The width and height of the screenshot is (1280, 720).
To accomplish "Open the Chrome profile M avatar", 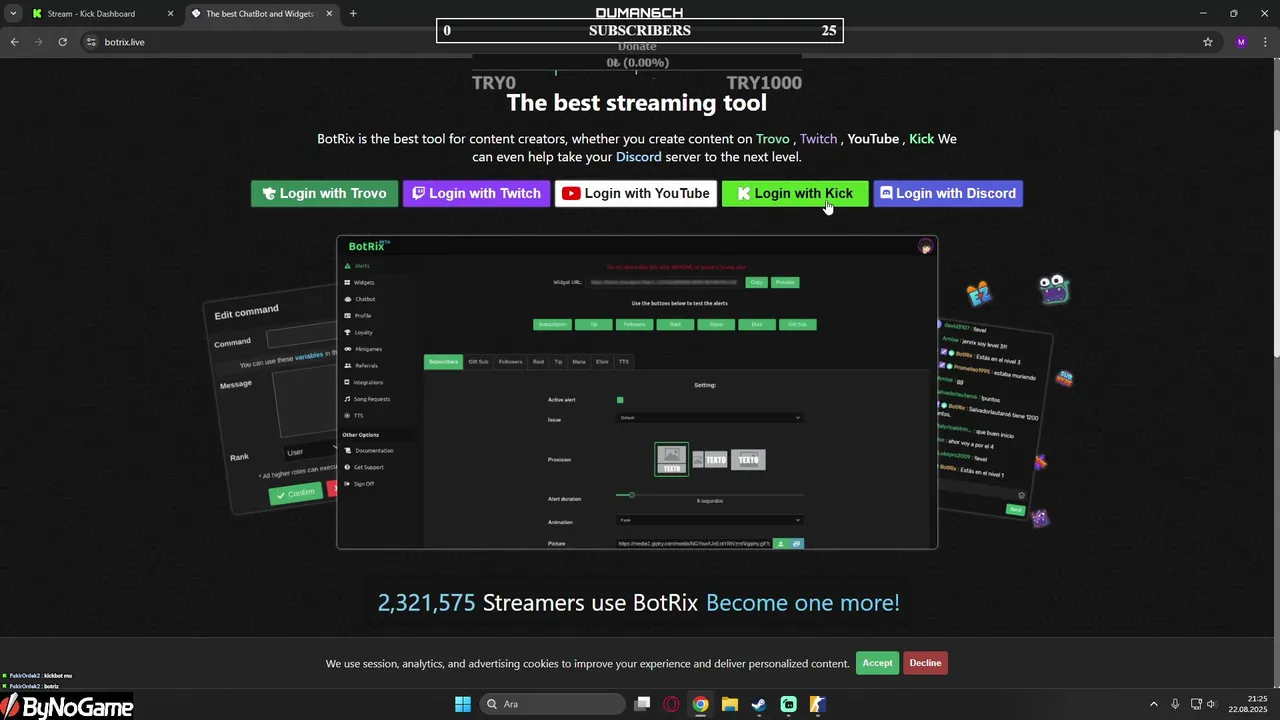I will 1241,42.
